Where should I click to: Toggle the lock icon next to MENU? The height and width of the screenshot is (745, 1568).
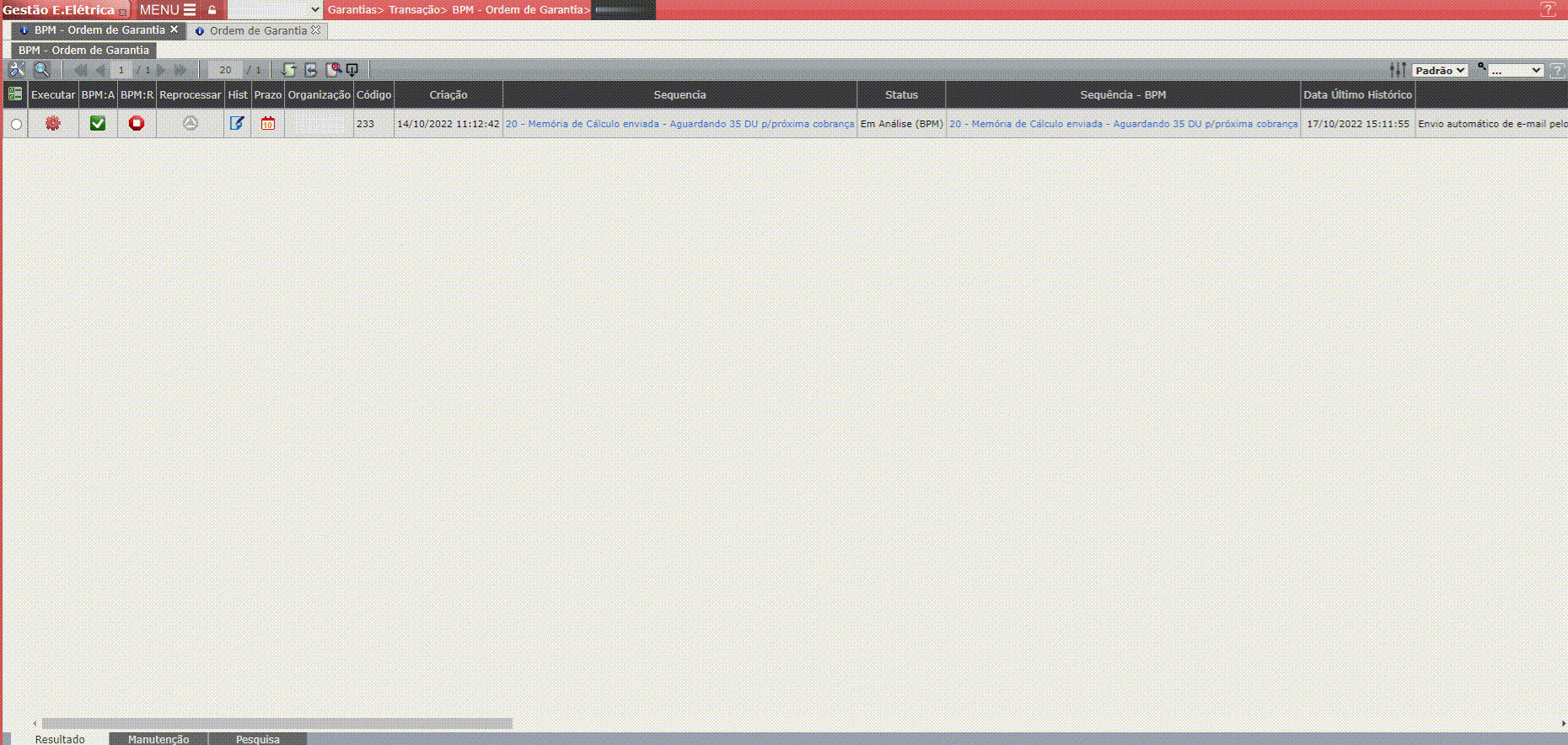212,10
